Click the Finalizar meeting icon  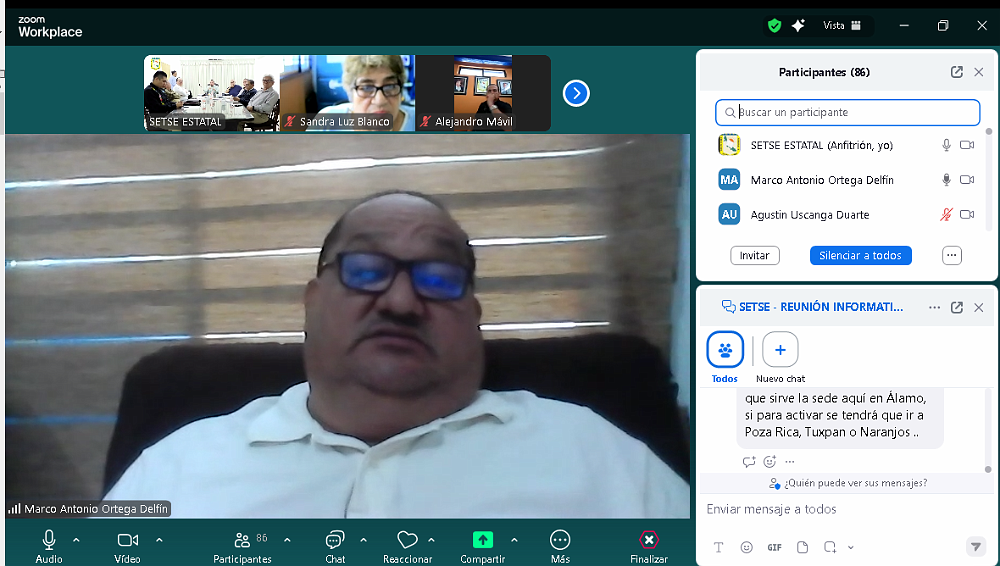[649, 540]
